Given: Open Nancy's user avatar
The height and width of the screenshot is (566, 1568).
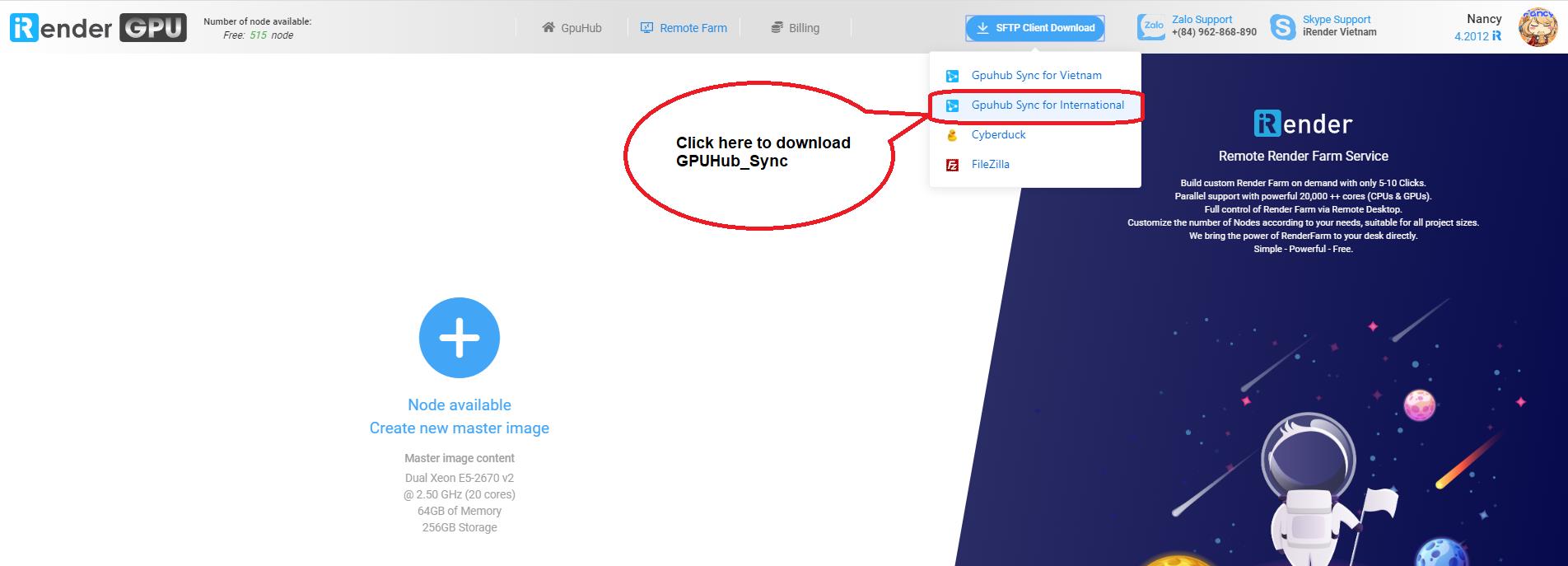Looking at the screenshot, I should coord(1537,27).
